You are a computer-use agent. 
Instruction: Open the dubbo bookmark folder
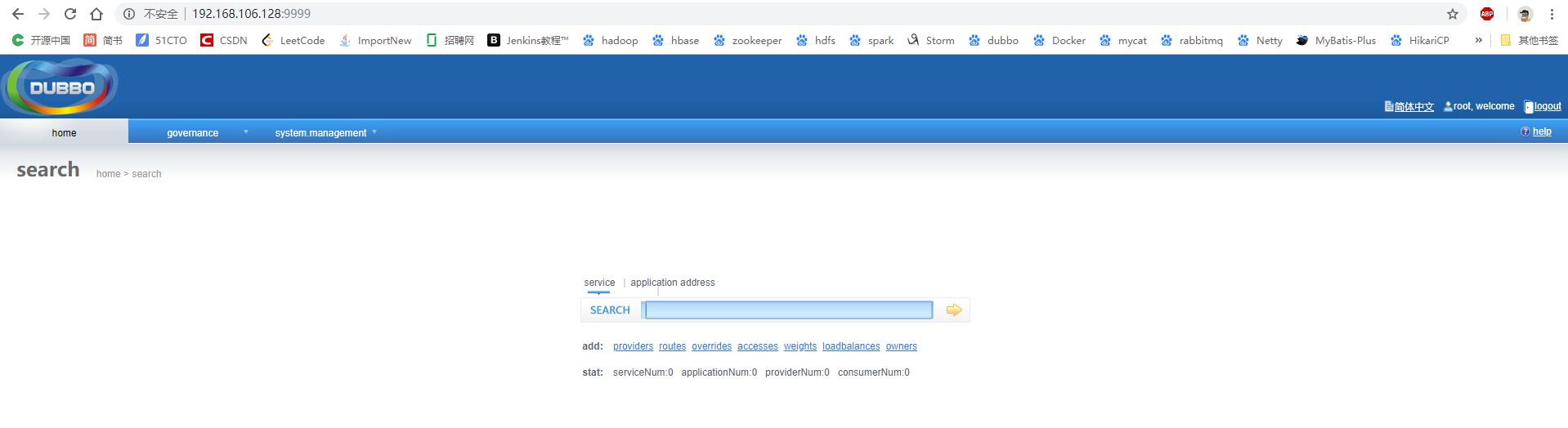click(x=993, y=40)
